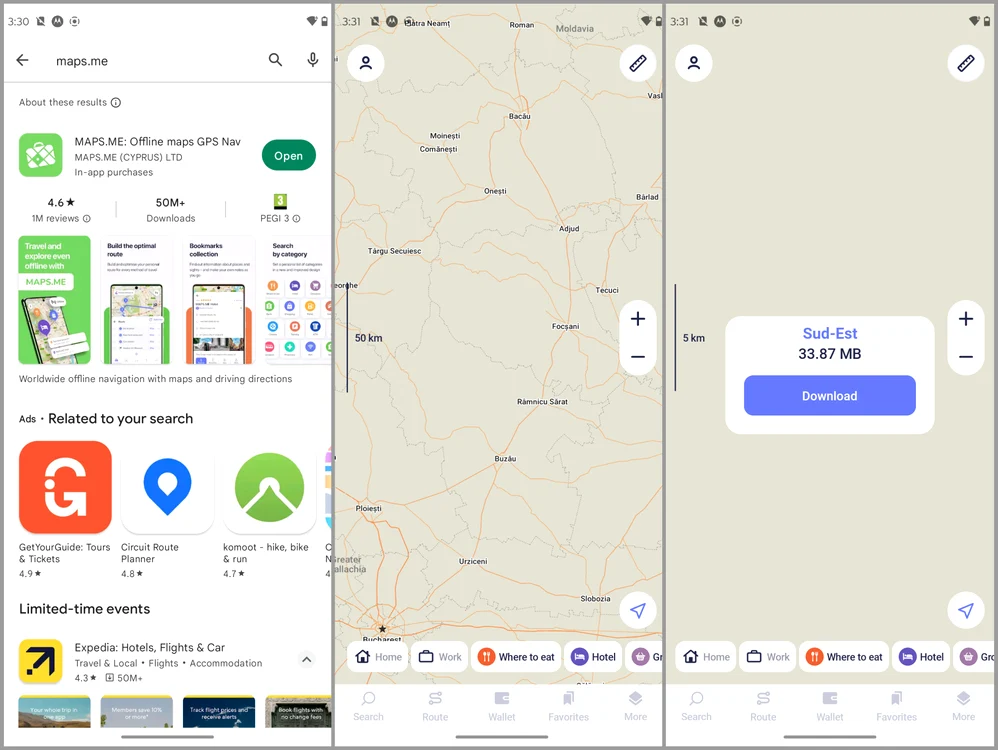This screenshot has height=750, width=998.
Task: Open Wallet tab on middle map screen
Action: [502, 706]
